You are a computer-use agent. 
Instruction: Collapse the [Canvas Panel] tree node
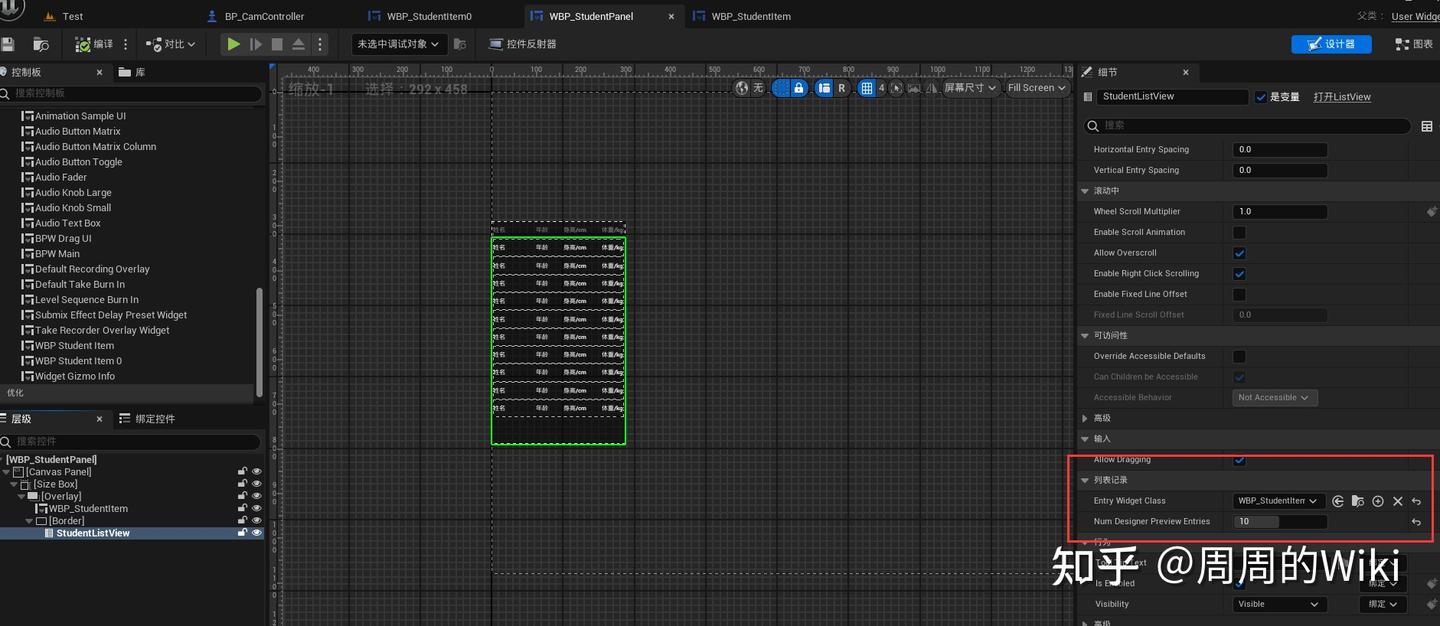(7, 472)
